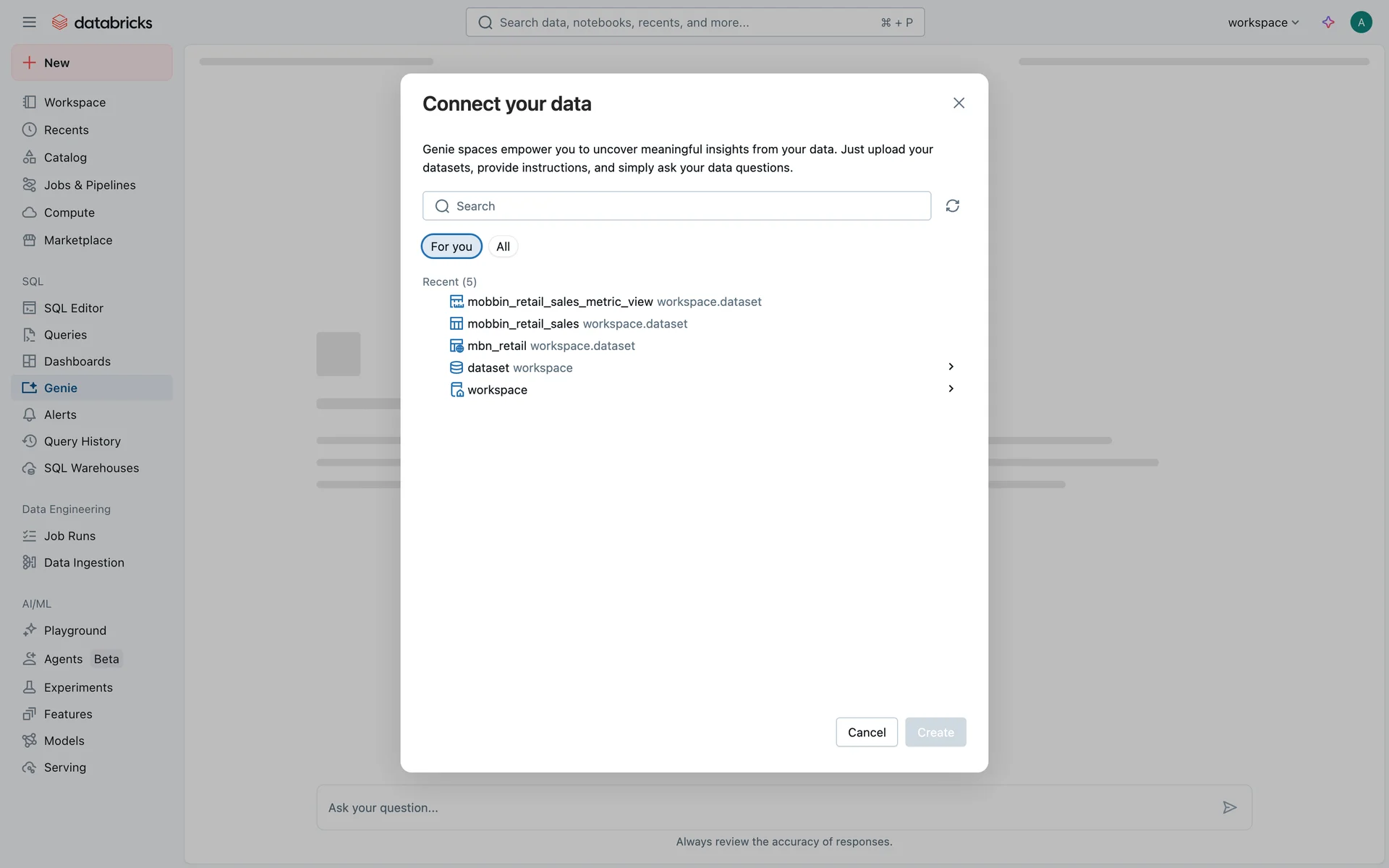1389x868 pixels.
Task: Expand the dataset schema chevron
Action: pyautogui.click(x=951, y=367)
